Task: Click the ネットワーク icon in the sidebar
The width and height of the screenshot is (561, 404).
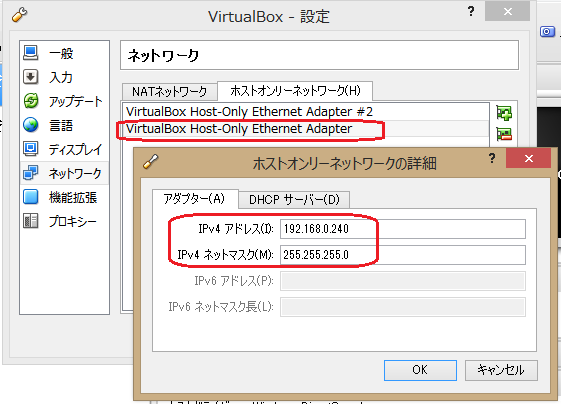Action: point(30,172)
